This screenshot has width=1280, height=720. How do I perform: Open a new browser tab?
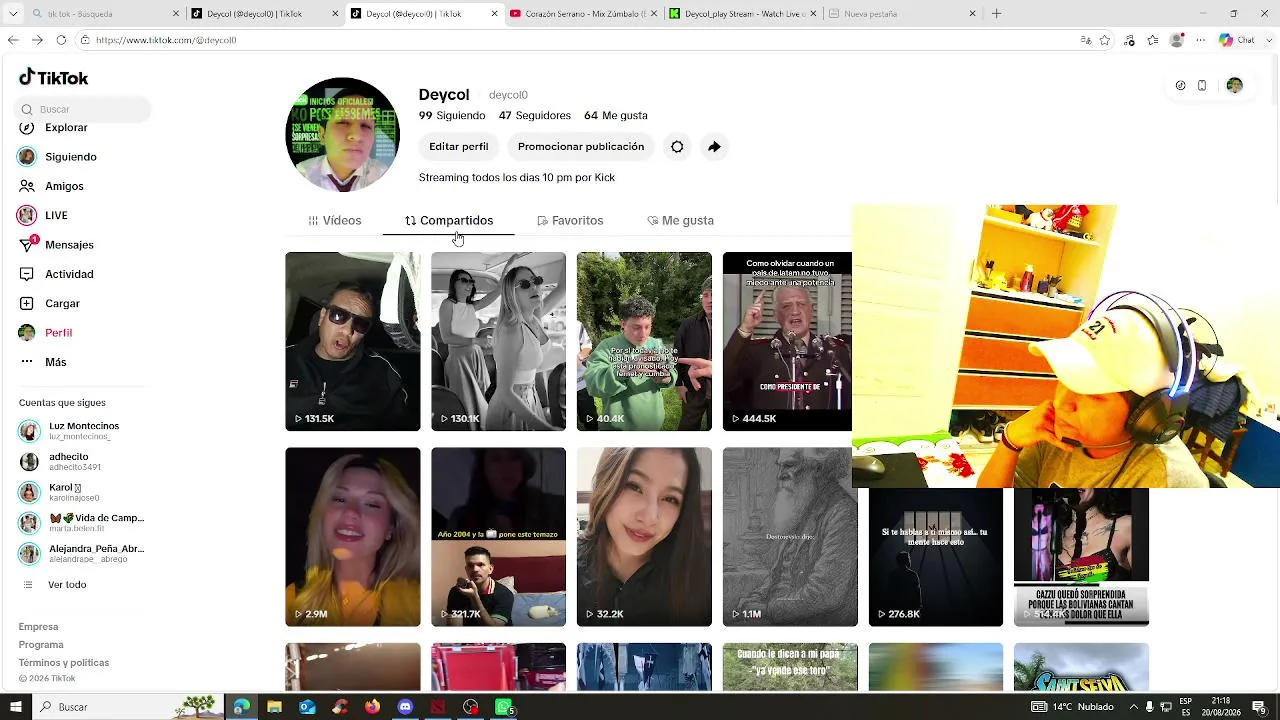[x=996, y=14]
